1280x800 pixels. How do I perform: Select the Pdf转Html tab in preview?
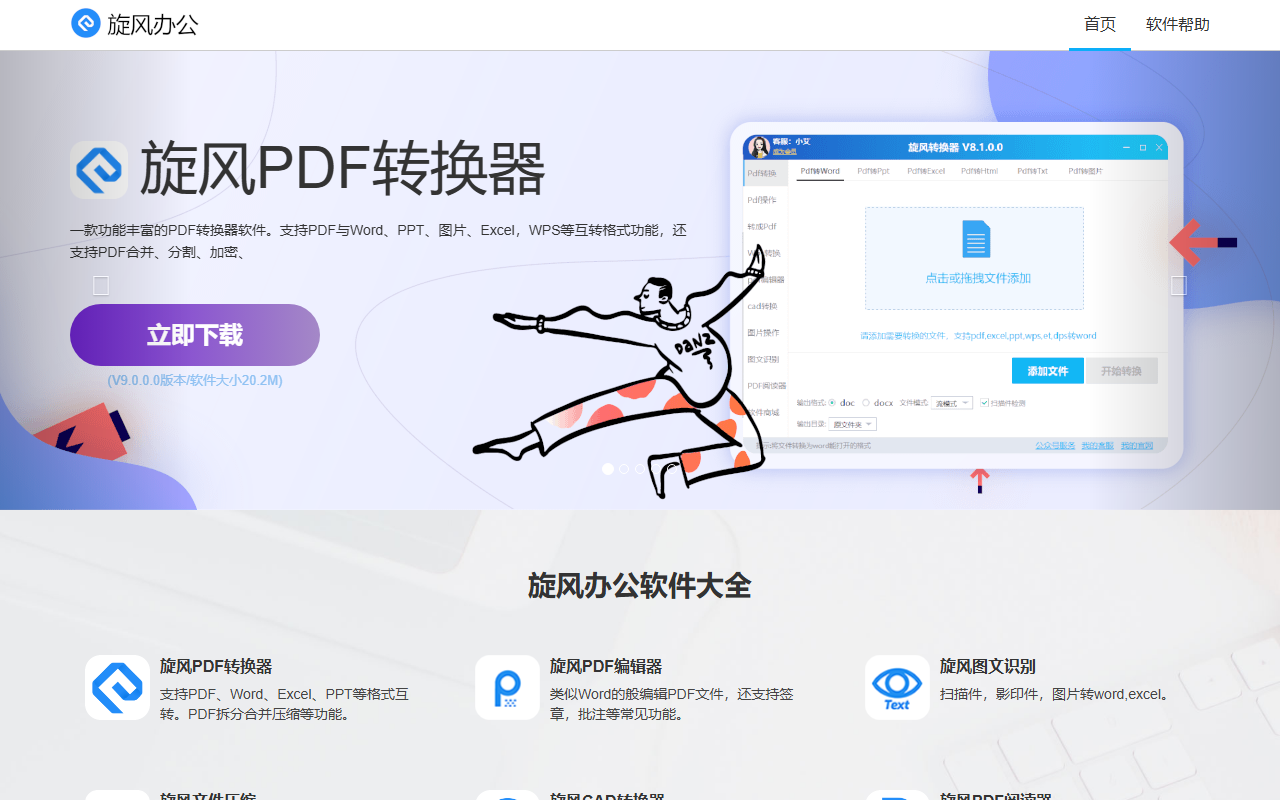coord(980,171)
